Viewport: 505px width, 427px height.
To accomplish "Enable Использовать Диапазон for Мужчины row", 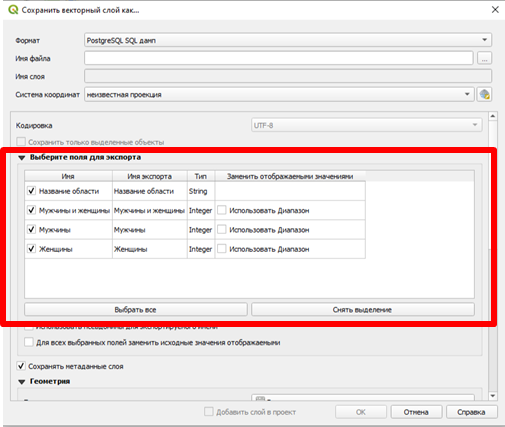I will click(x=222, y=229).
